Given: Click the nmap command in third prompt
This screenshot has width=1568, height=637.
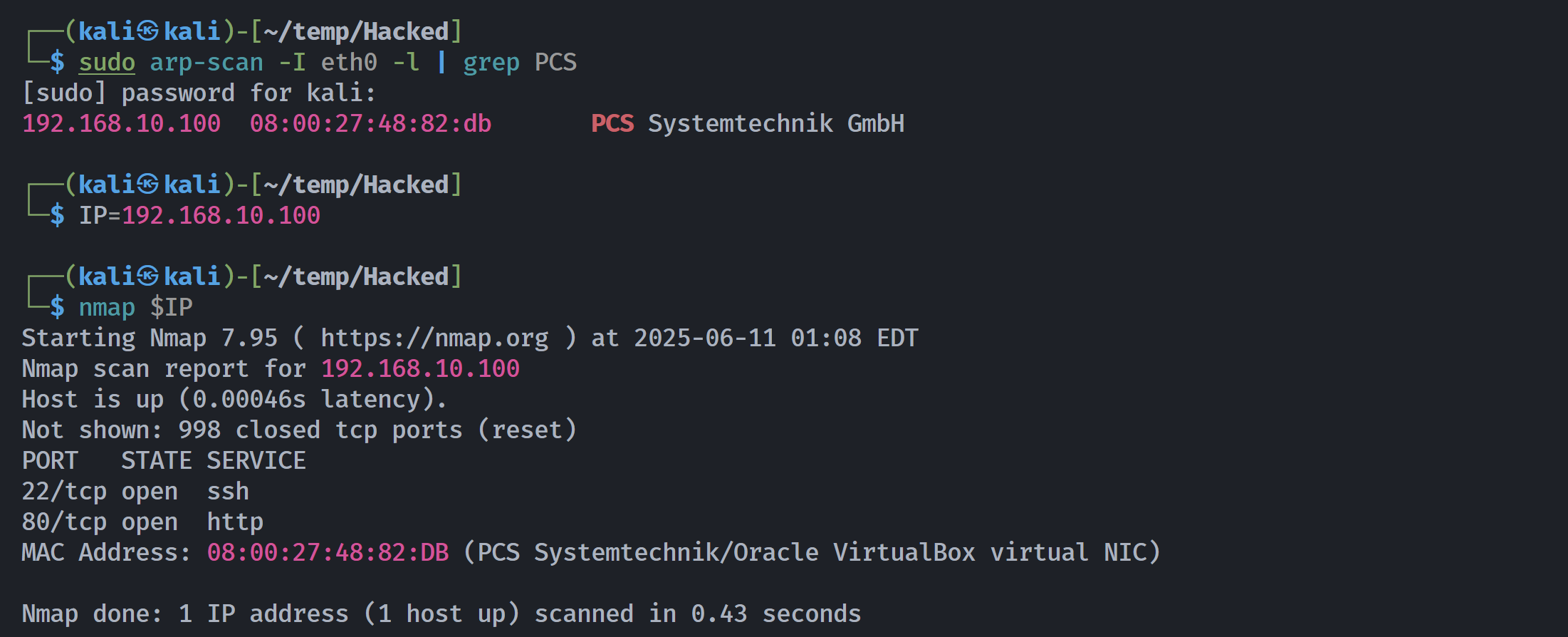Looking at the screenshot, I should [x=107, y=309].
